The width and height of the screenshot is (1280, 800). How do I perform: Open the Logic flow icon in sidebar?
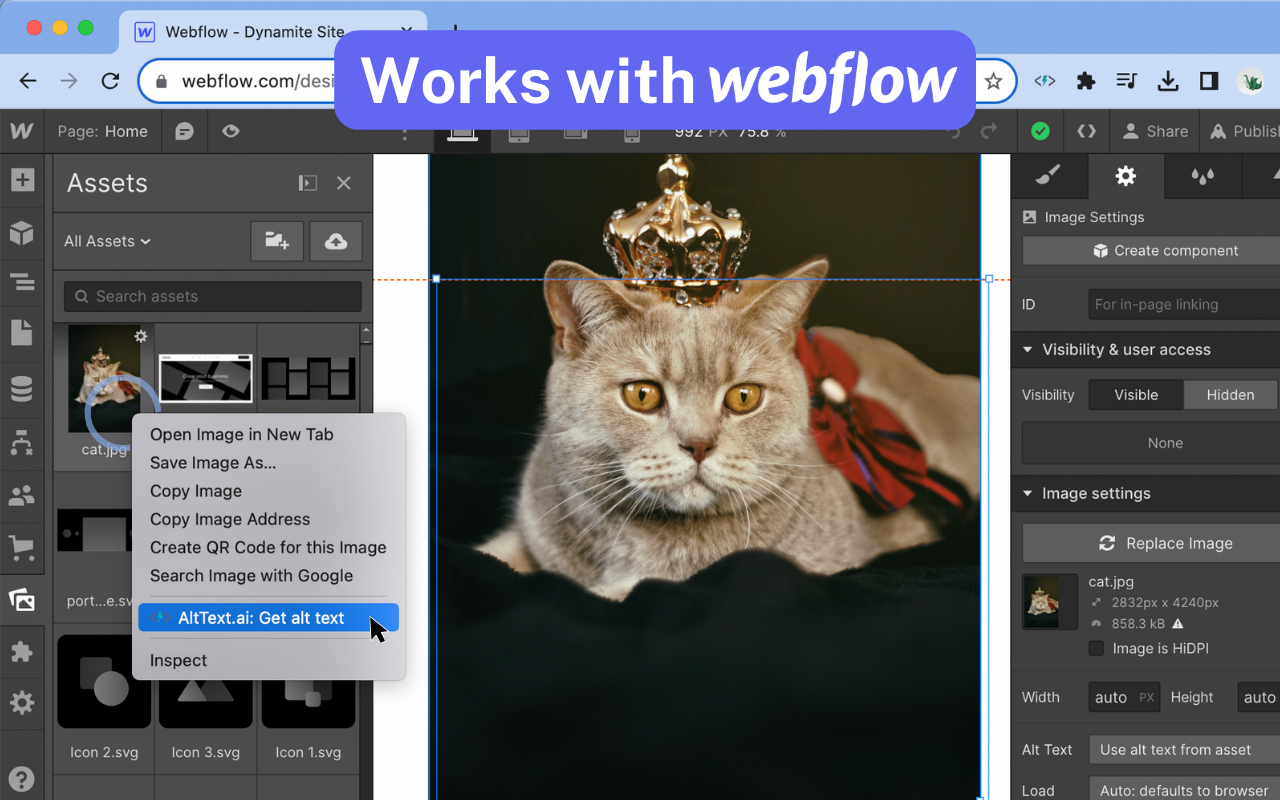click(22, 441)
